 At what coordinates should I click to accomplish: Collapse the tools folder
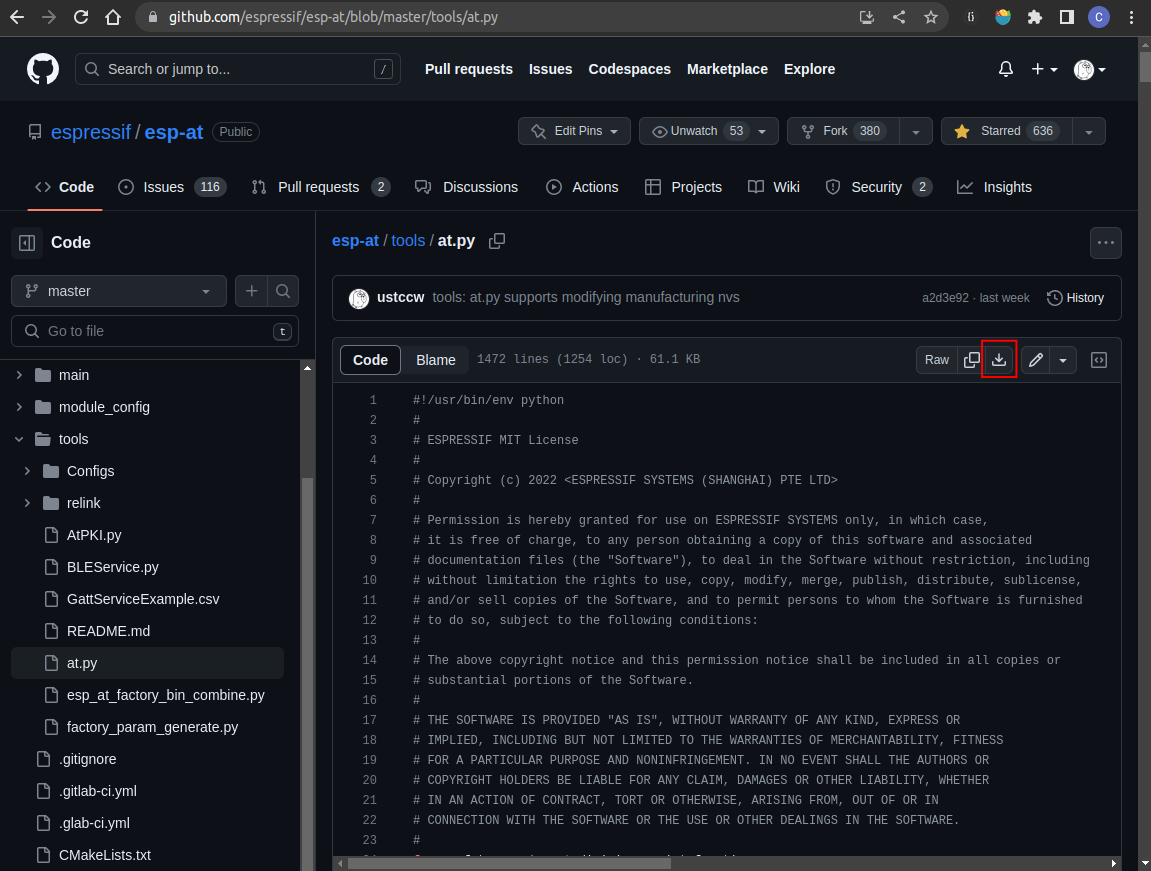pyautogui.click(x=18, y=438)
